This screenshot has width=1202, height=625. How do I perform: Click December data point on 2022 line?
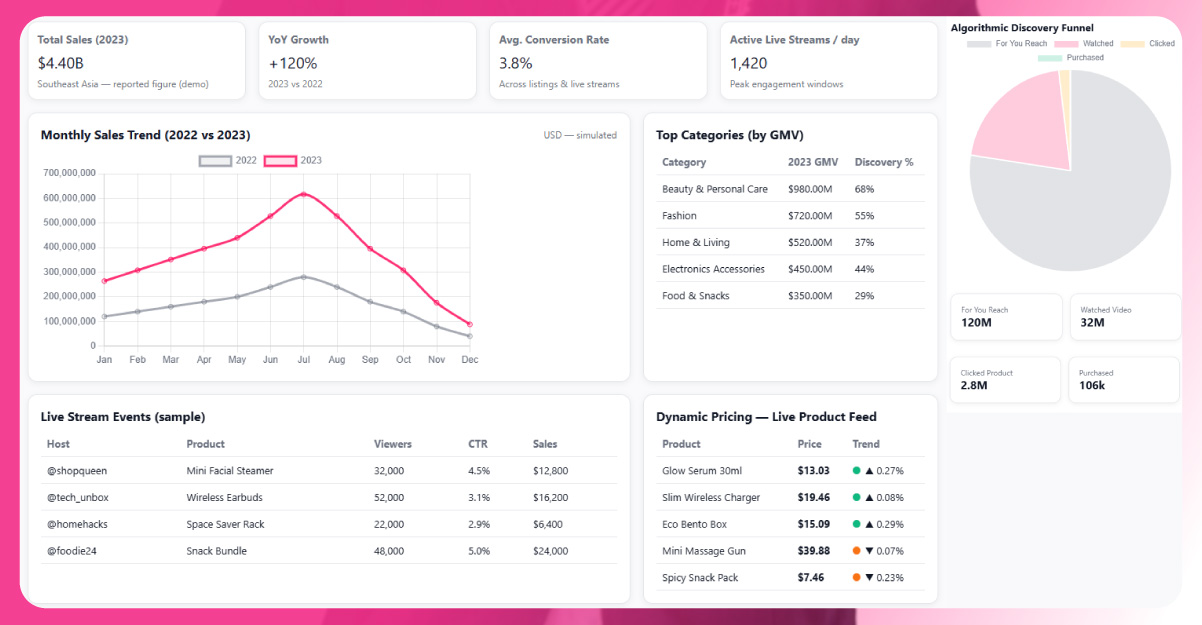pyautogui.click(x=469, y=336)
